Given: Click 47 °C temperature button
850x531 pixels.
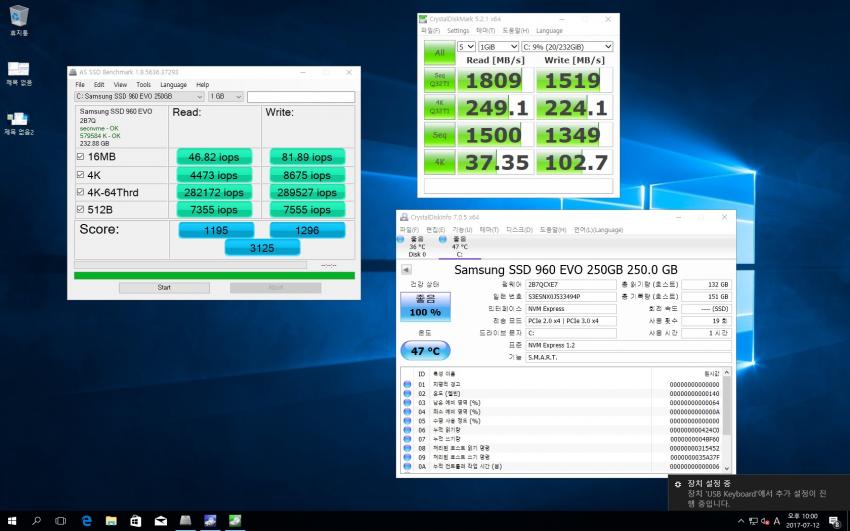Looking at the screenshot, I should click(x=425, y=351).
